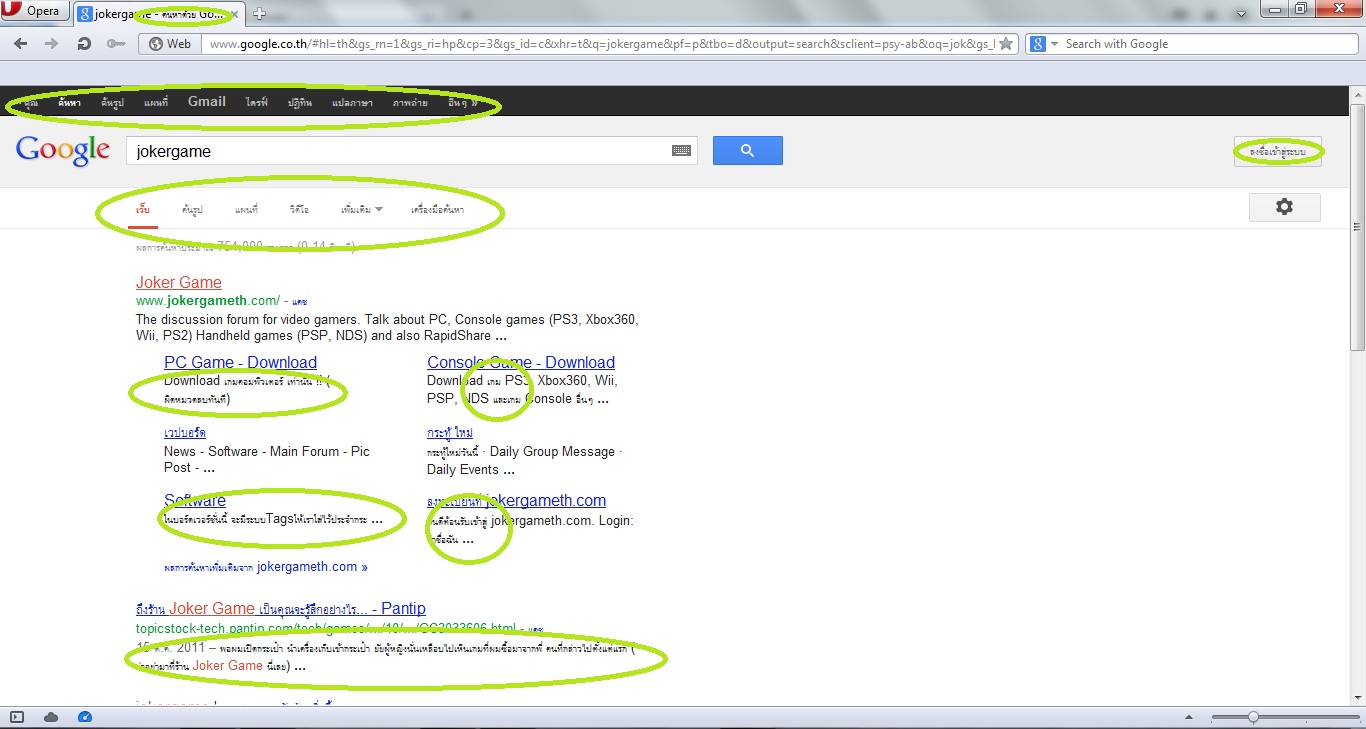Image resolution: width=1366 pixels, height=729 pixels.
Task: Open the on-screen keyboard icon
Action: click(681, 151)
